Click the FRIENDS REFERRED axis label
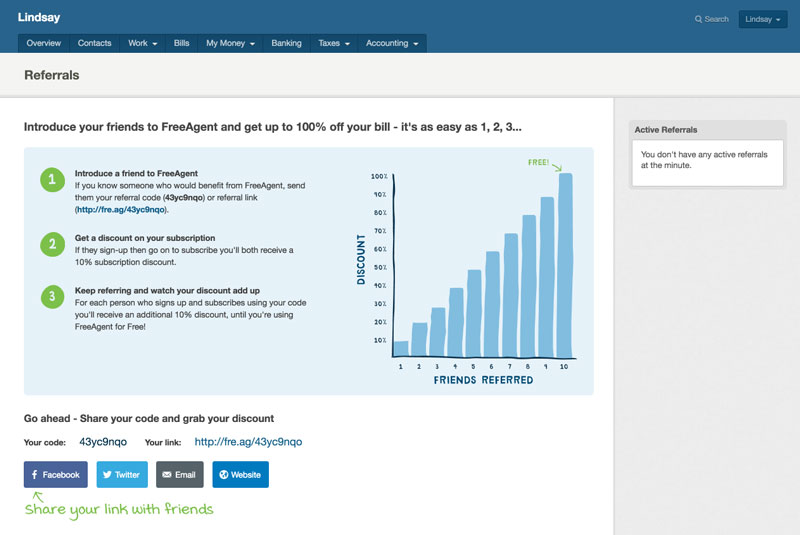 tap(483, 380)
